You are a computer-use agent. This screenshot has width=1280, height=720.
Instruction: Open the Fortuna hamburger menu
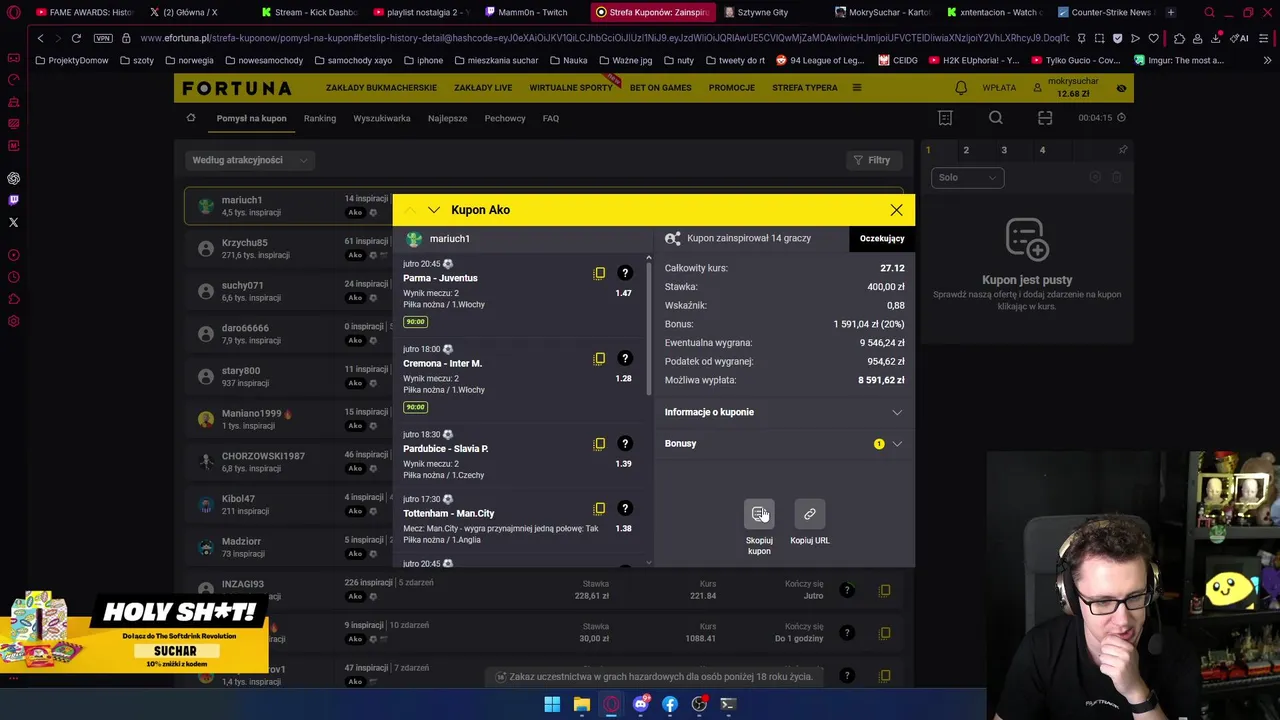coord(857,88)
